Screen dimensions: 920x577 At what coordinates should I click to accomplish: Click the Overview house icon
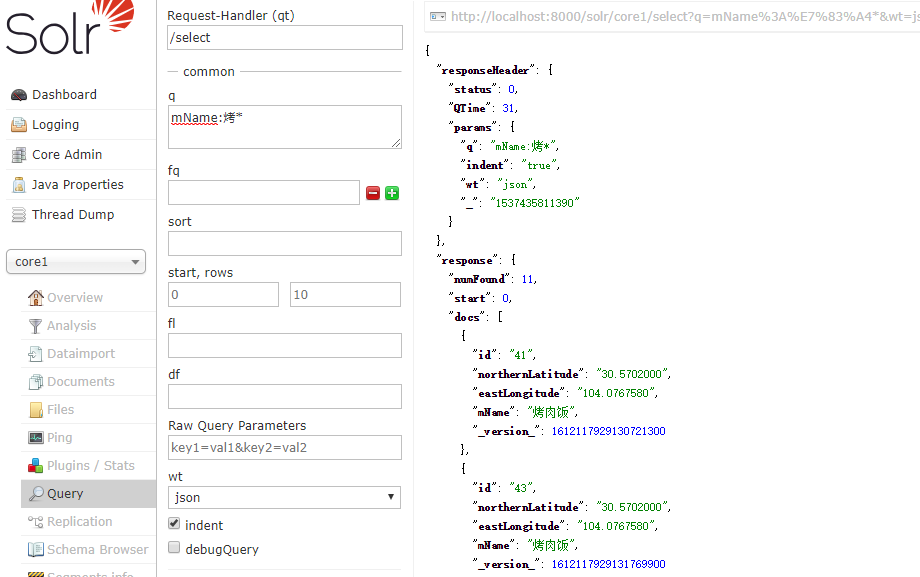(36, 298)
